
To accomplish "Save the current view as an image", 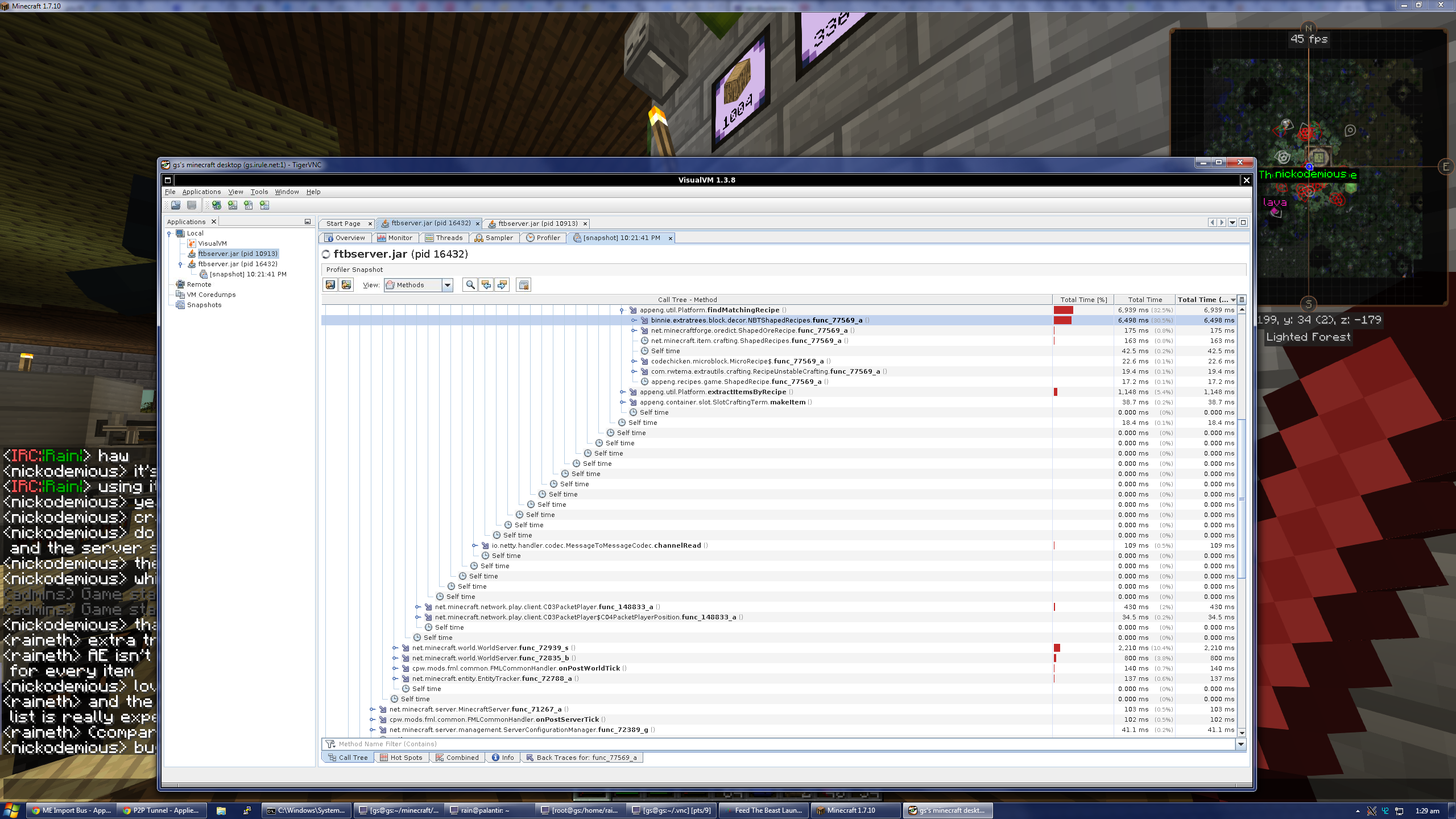I will [346, 285].
